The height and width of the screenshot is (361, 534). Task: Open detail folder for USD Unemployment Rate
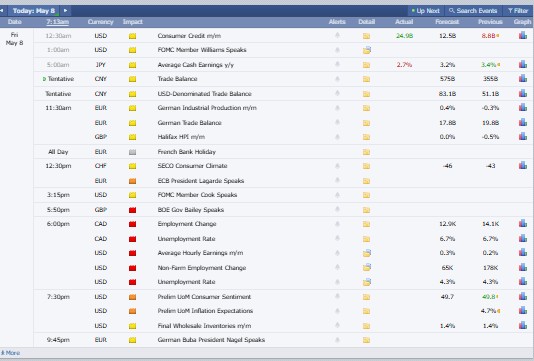pyautogui.click(x=367, y=282)
